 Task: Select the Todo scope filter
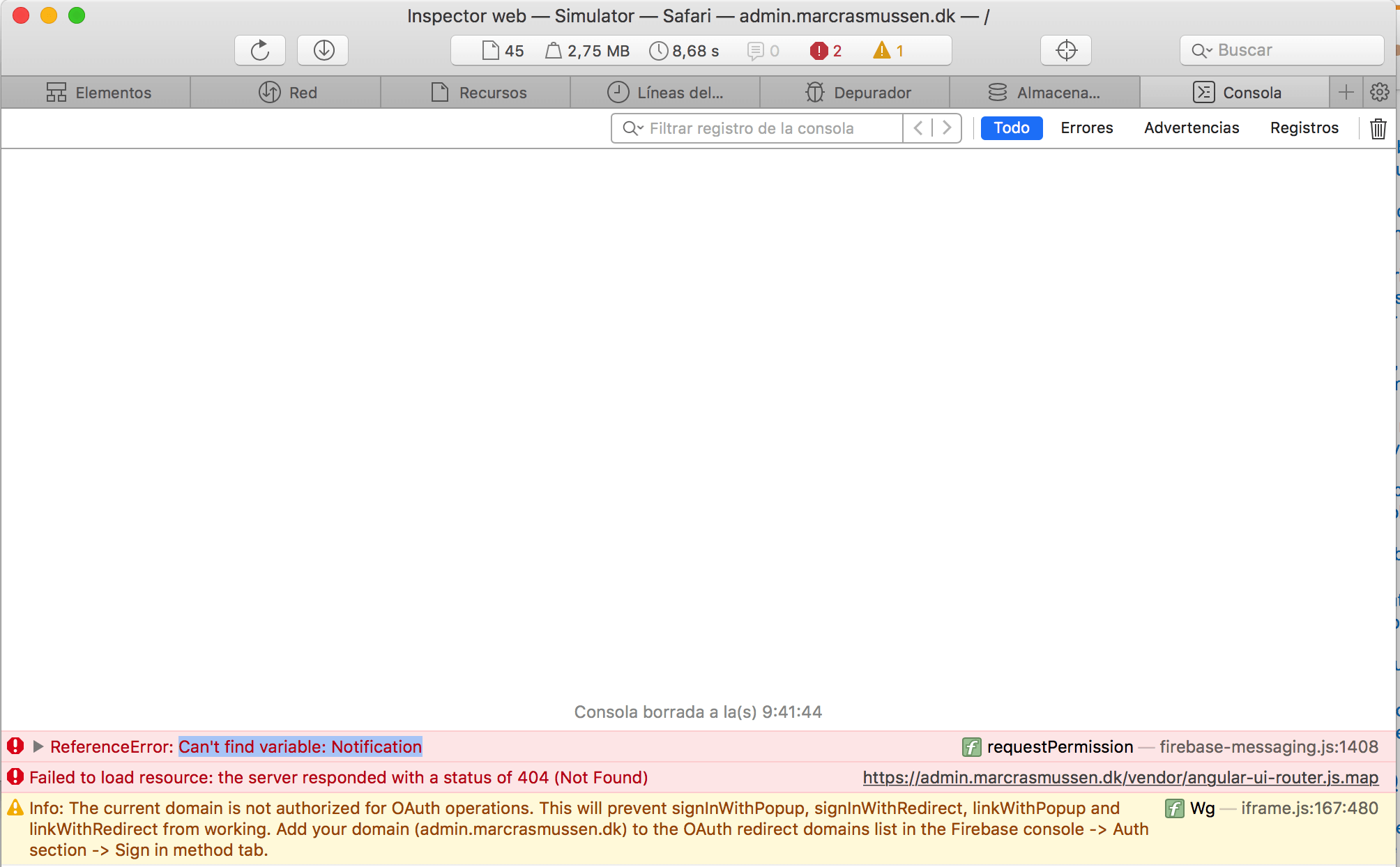click(1012, 128)
